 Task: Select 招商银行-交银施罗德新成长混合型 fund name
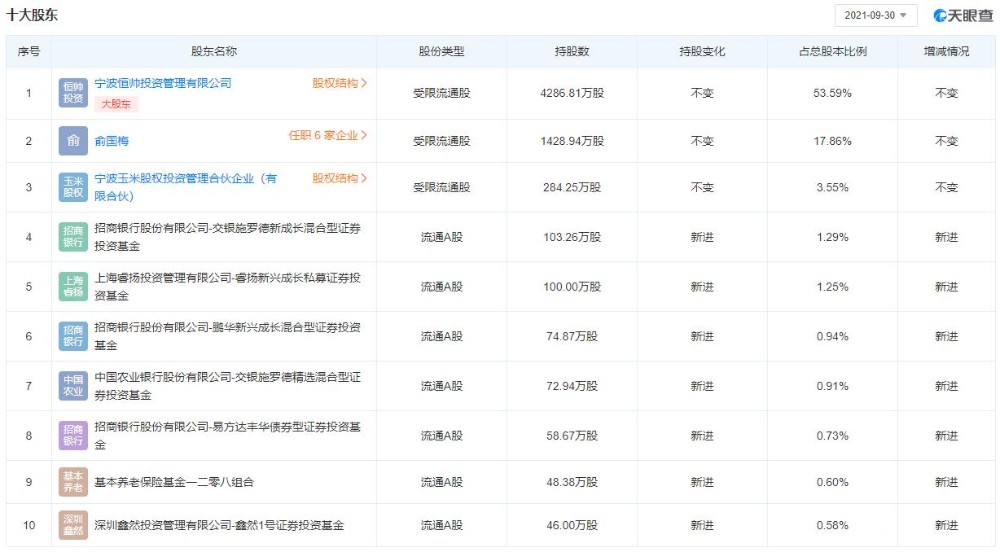click(228, 237)
